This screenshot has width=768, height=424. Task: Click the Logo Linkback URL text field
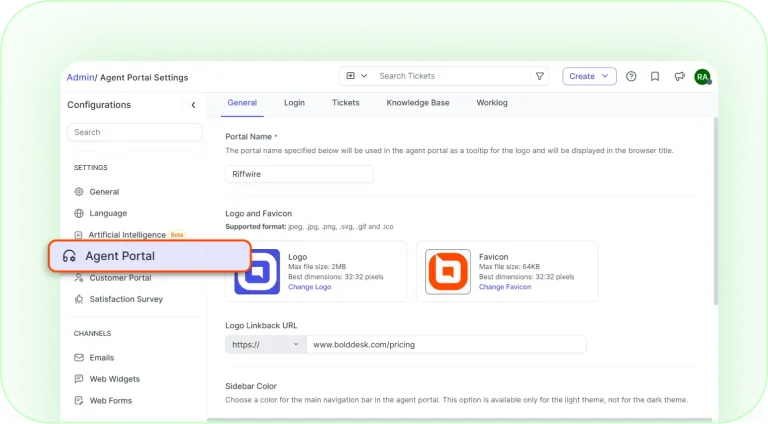[446, 345]
